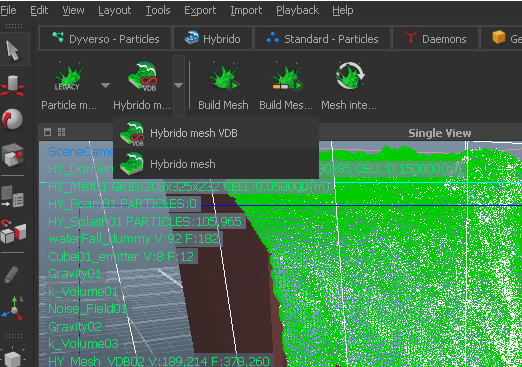Click the single viewport layout icon

pyautogui.click(x=48, y=132)
